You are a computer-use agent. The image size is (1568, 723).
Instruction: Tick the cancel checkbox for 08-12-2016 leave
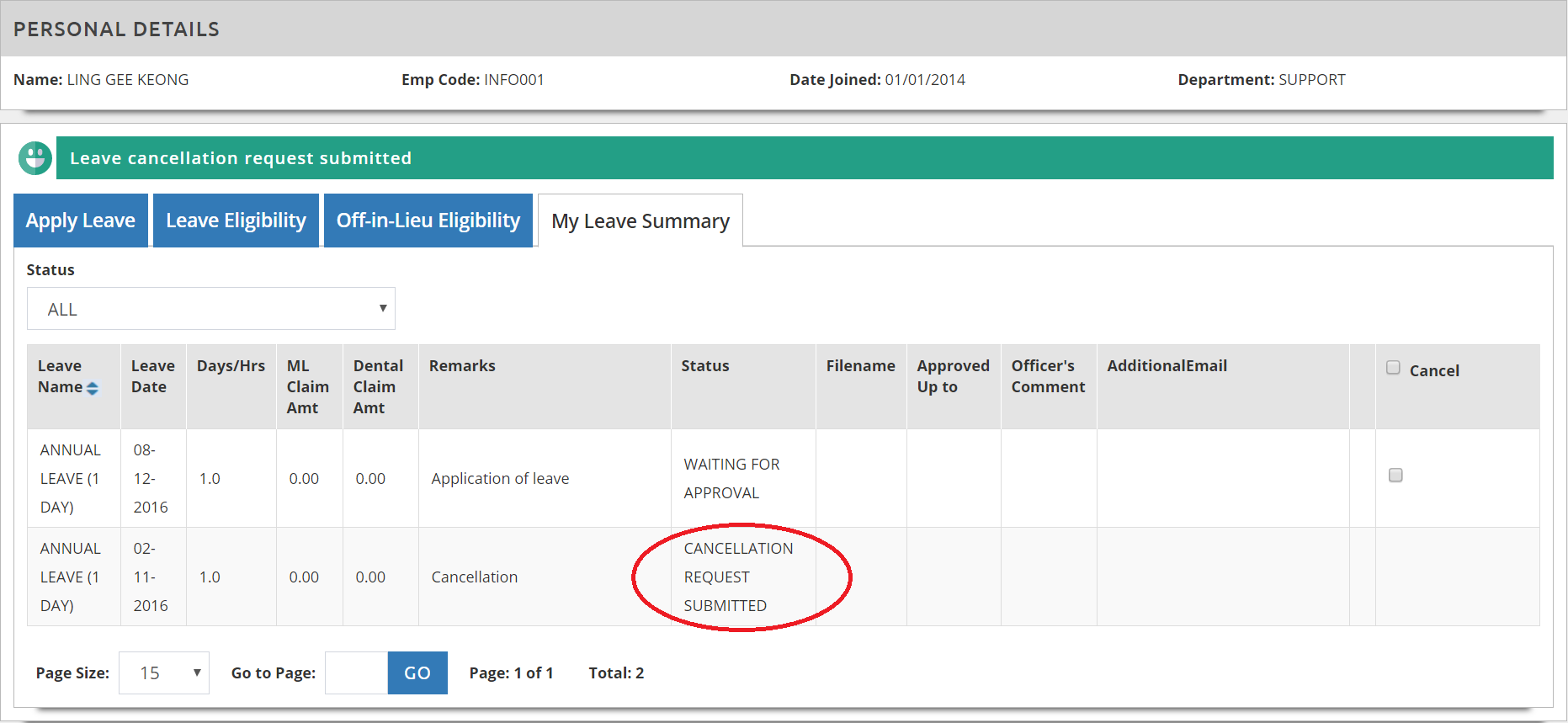tap(1395, 475)
